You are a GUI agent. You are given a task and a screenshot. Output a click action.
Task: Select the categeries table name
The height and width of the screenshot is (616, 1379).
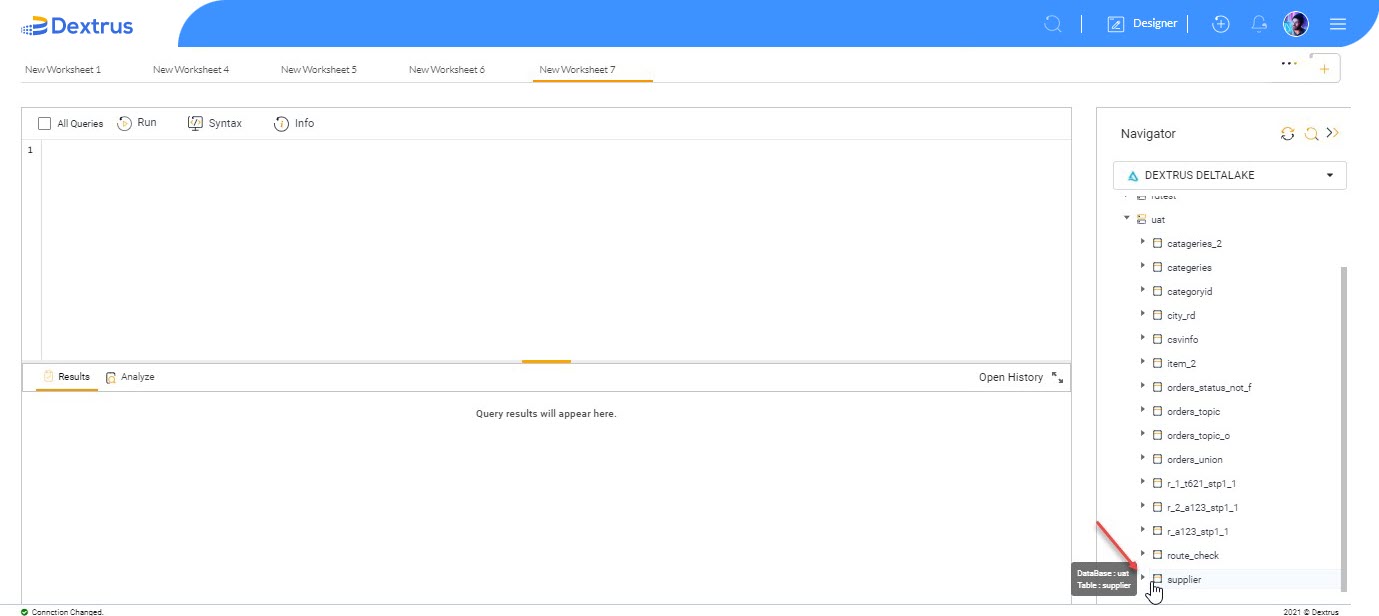(1189, 267)
